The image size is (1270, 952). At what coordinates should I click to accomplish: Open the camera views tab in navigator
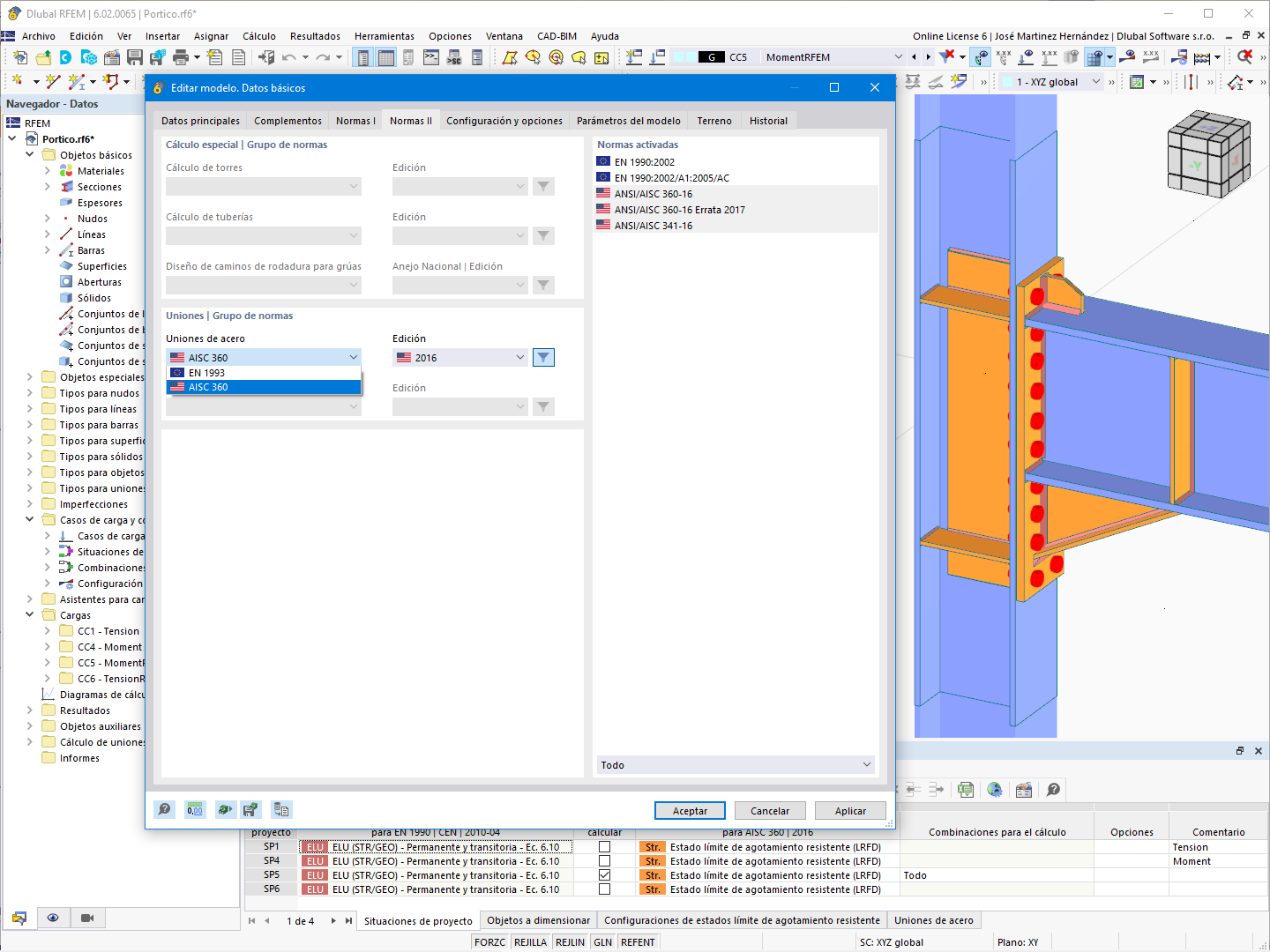tap(86, 918)
